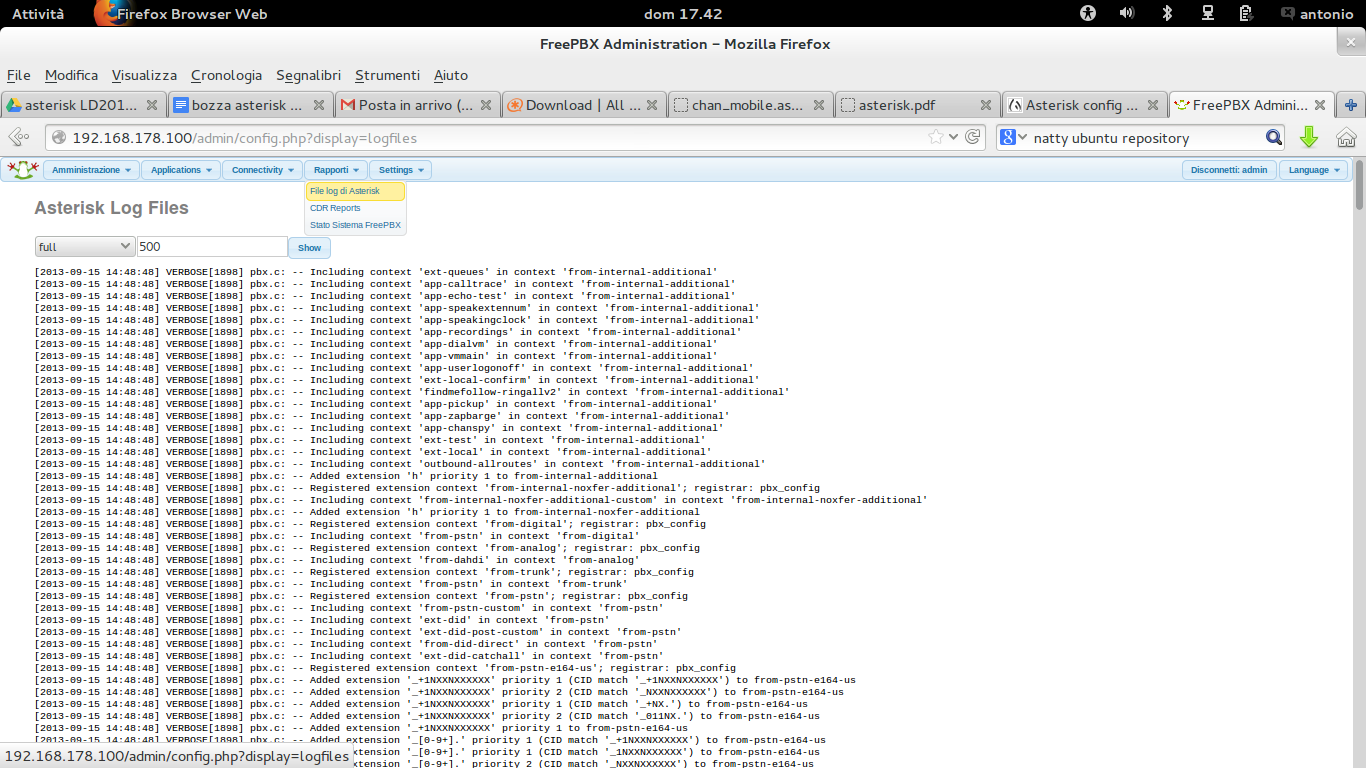This screenshot has height=768, width=1366.
Task: Close the chan_mobile.as... tab
Action: 819,104
